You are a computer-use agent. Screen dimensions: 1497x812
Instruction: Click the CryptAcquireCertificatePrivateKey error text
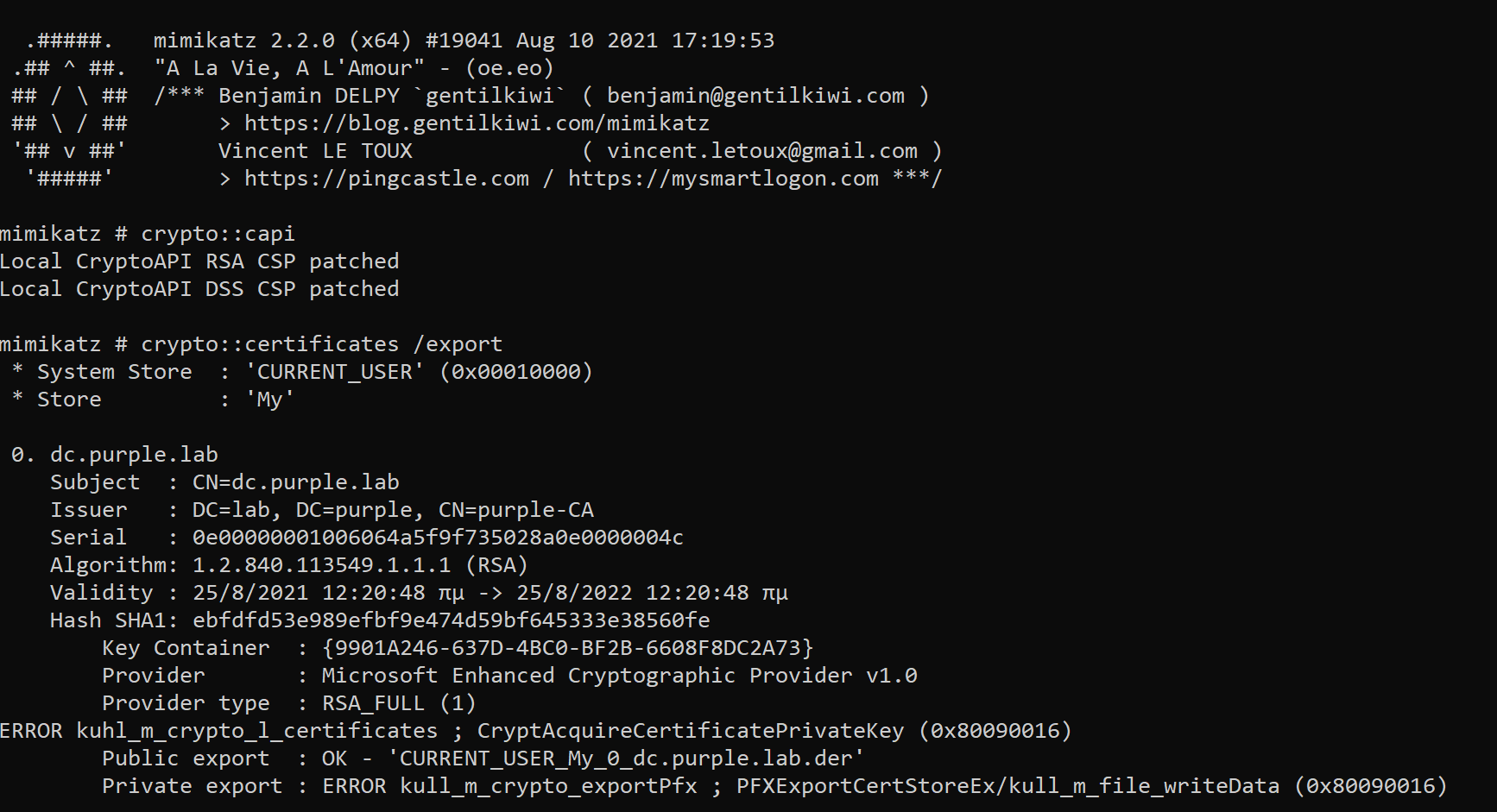[690, 731]
